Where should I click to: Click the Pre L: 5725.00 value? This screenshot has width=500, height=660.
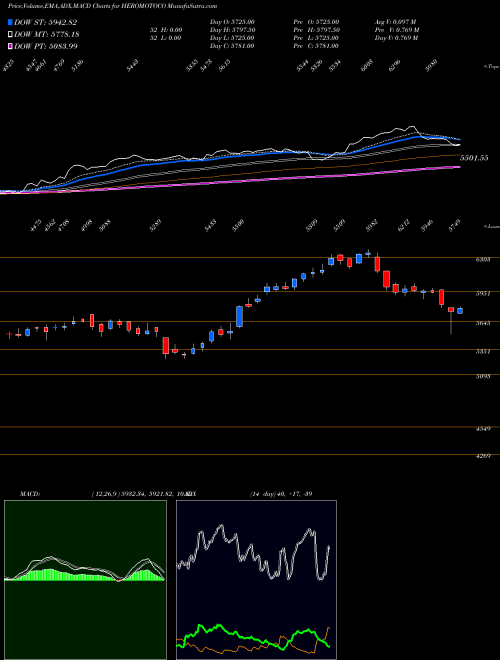[316, 38]
